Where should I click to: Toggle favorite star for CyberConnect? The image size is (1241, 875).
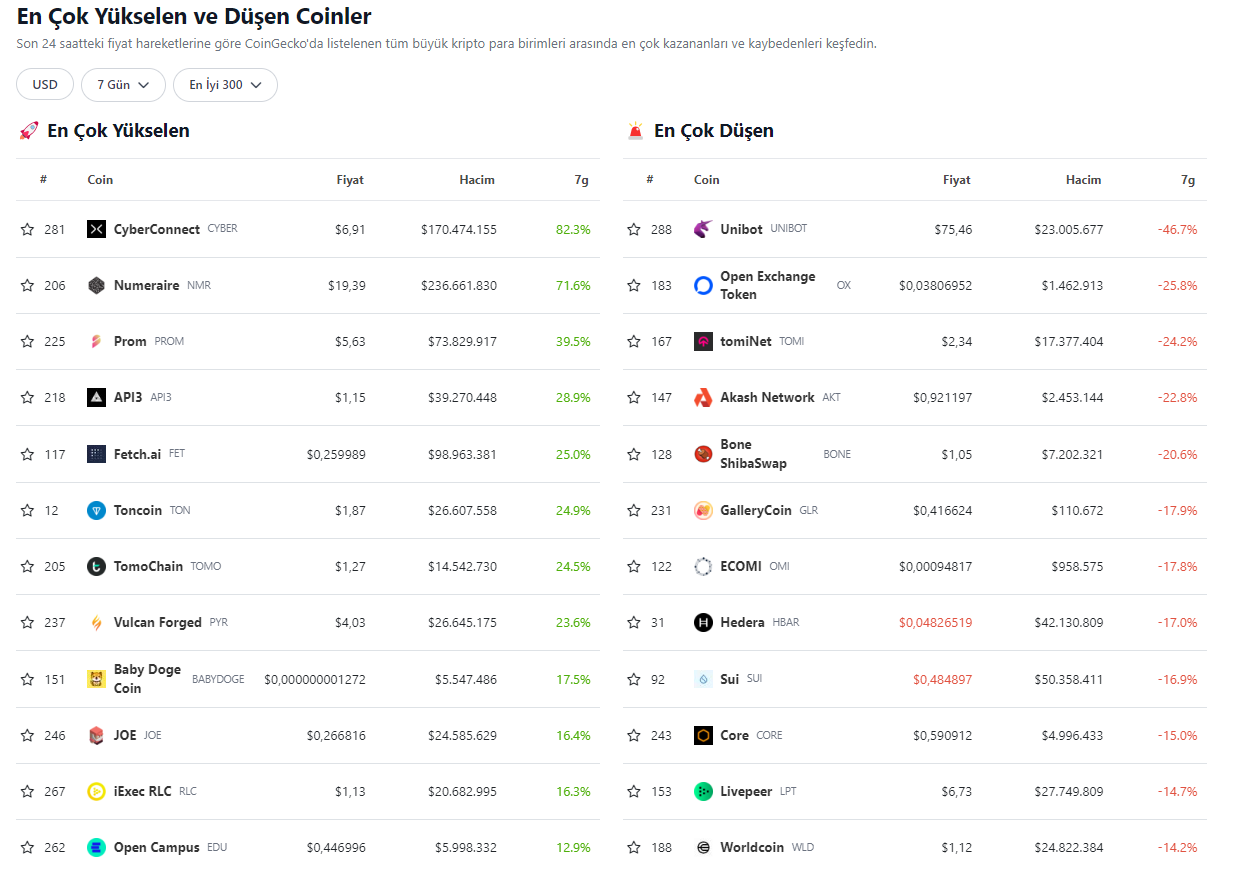click(27, 230)
